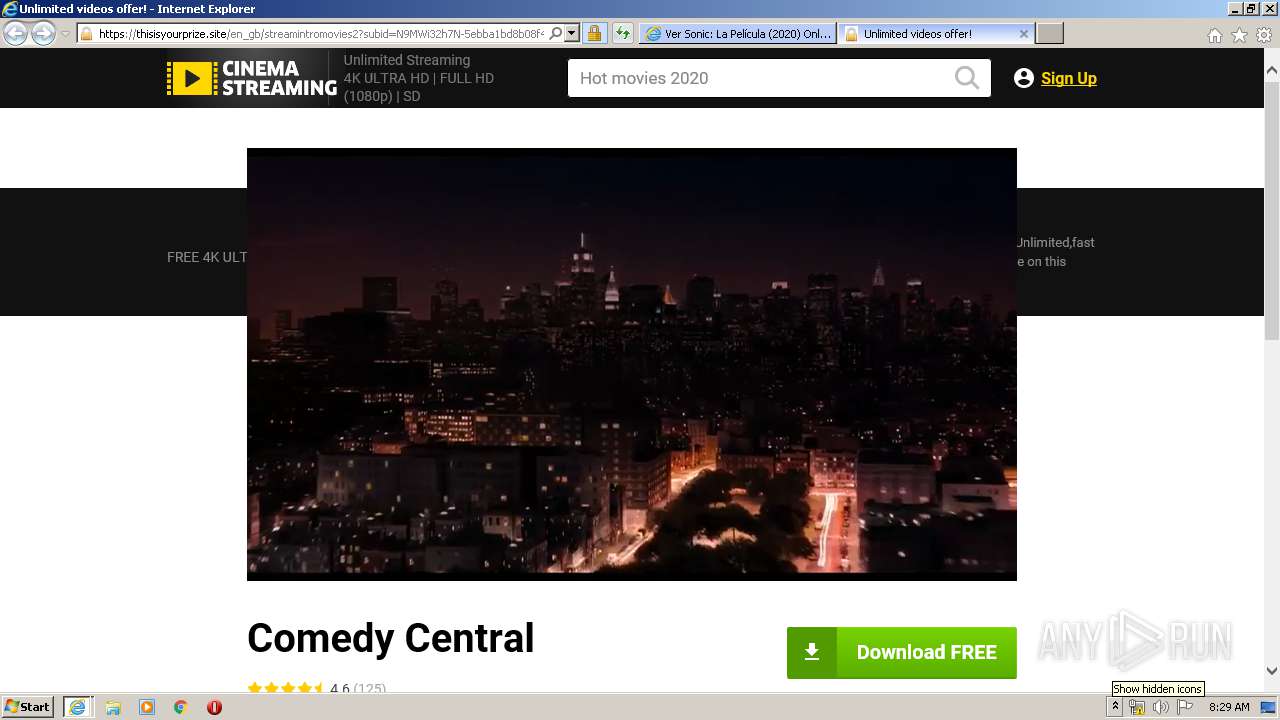1280x720 pixels.
Task: Expand the address bar URL dropdown arrow
Action: (x=572, y=33)
